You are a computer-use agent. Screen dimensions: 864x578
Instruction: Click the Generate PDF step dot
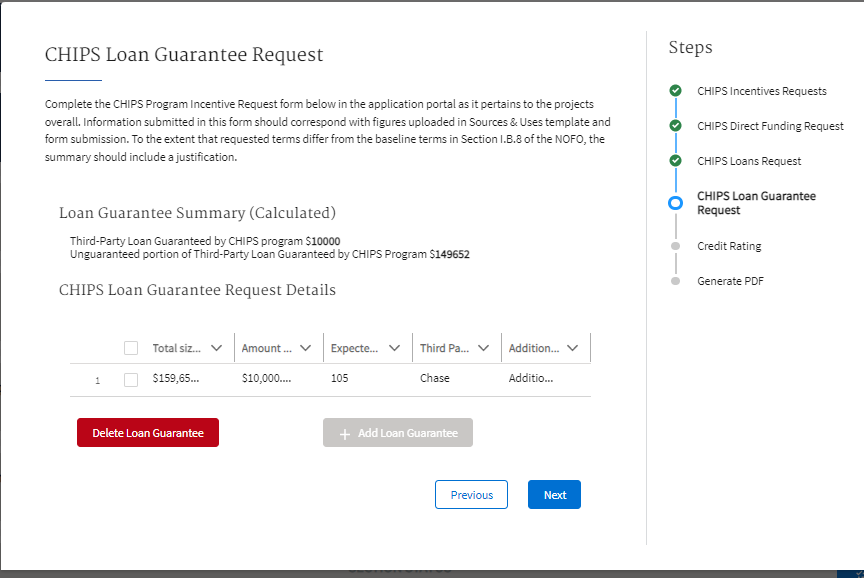pos(676,281)
